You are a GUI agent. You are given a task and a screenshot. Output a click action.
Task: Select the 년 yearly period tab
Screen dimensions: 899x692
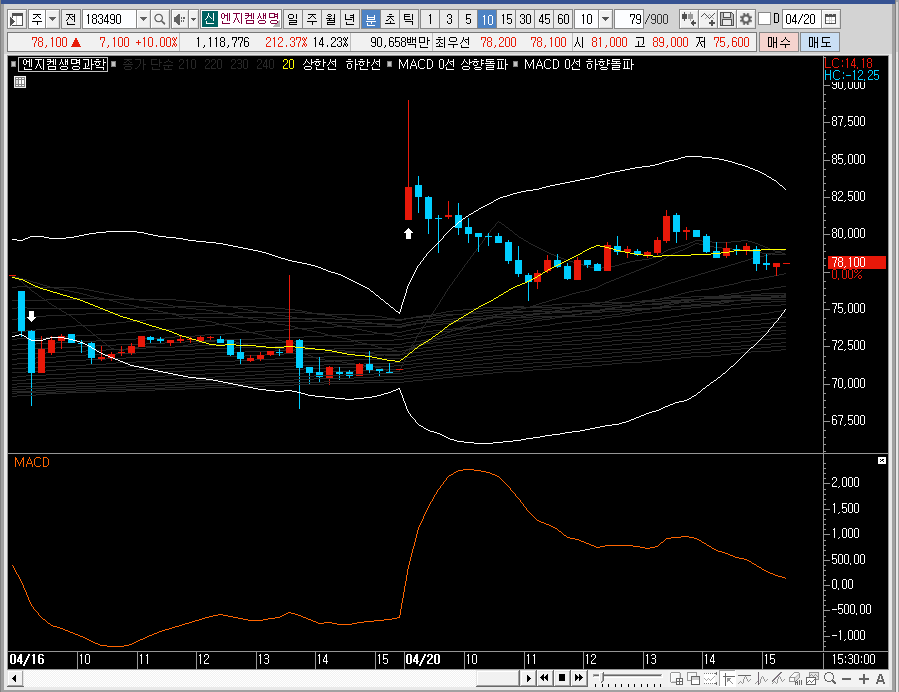(x=350, y=19)
